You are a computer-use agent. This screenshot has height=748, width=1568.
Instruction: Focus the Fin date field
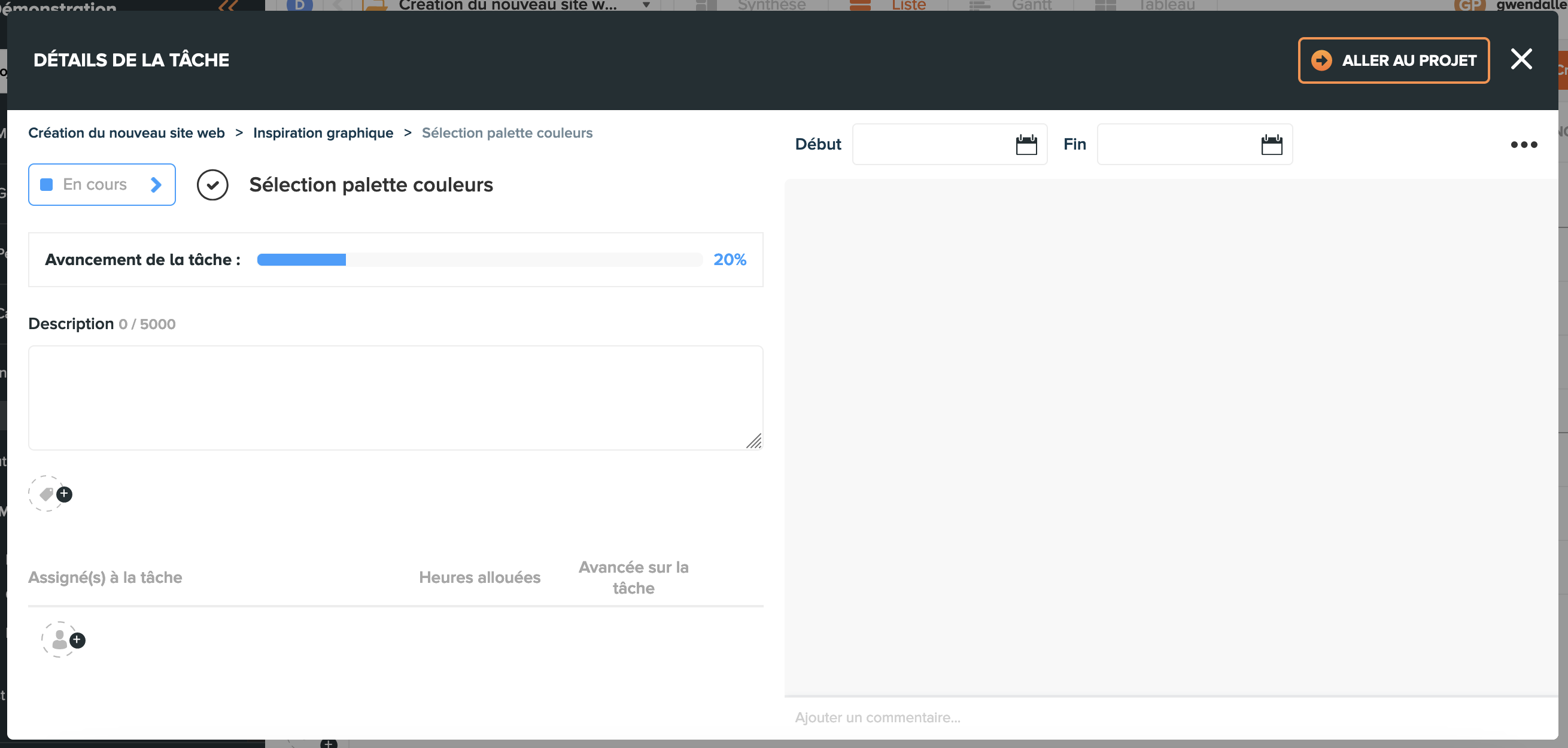pos(1176,145)
